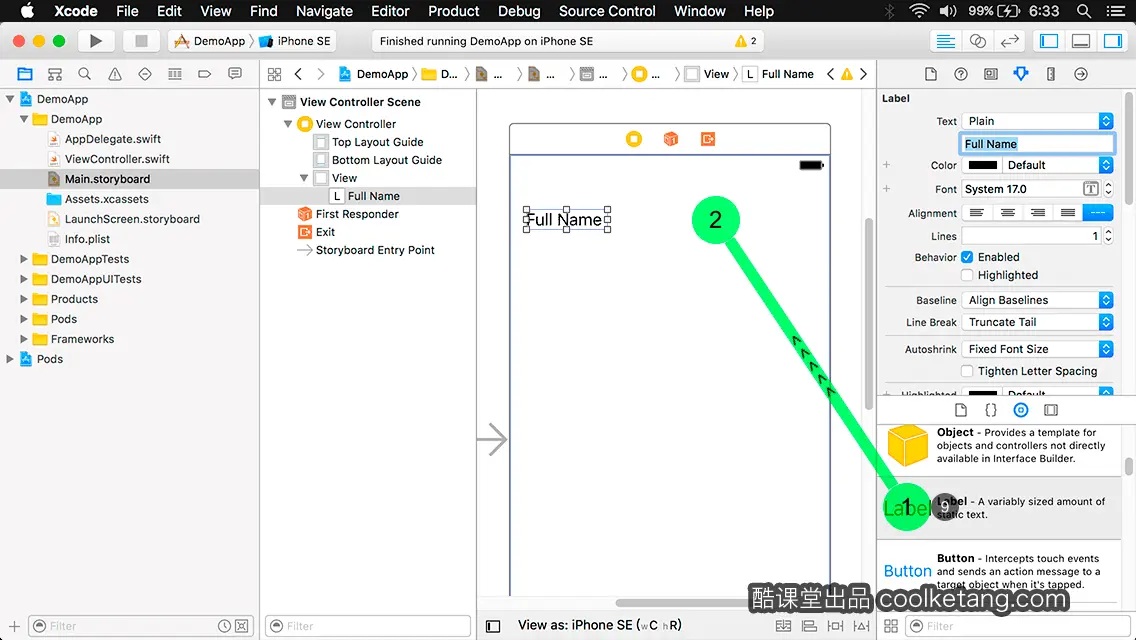
Task: Set alignment to center
Action: 1007,213
